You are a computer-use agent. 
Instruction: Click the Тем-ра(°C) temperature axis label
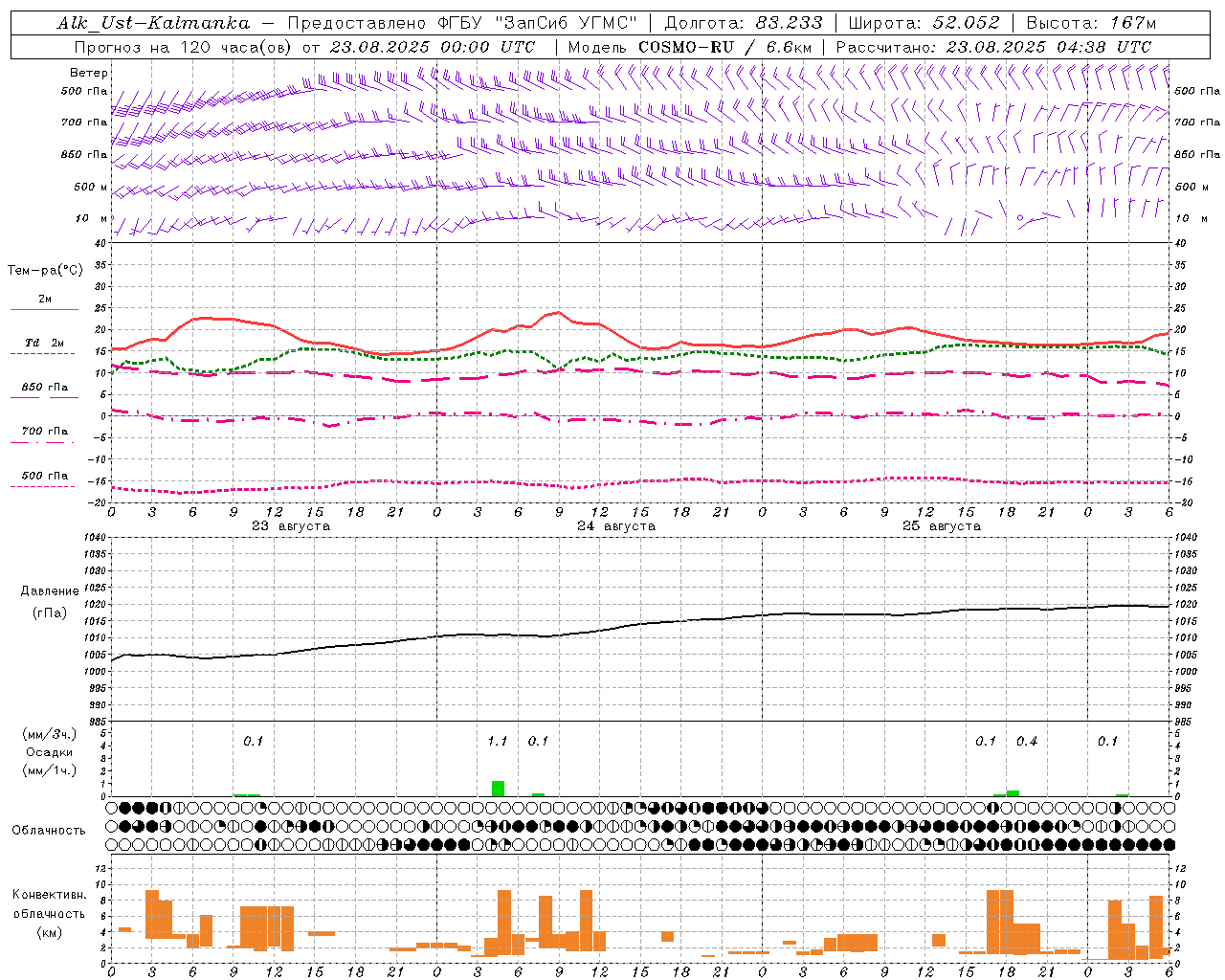pyautogui.click(x=45, y=271)
